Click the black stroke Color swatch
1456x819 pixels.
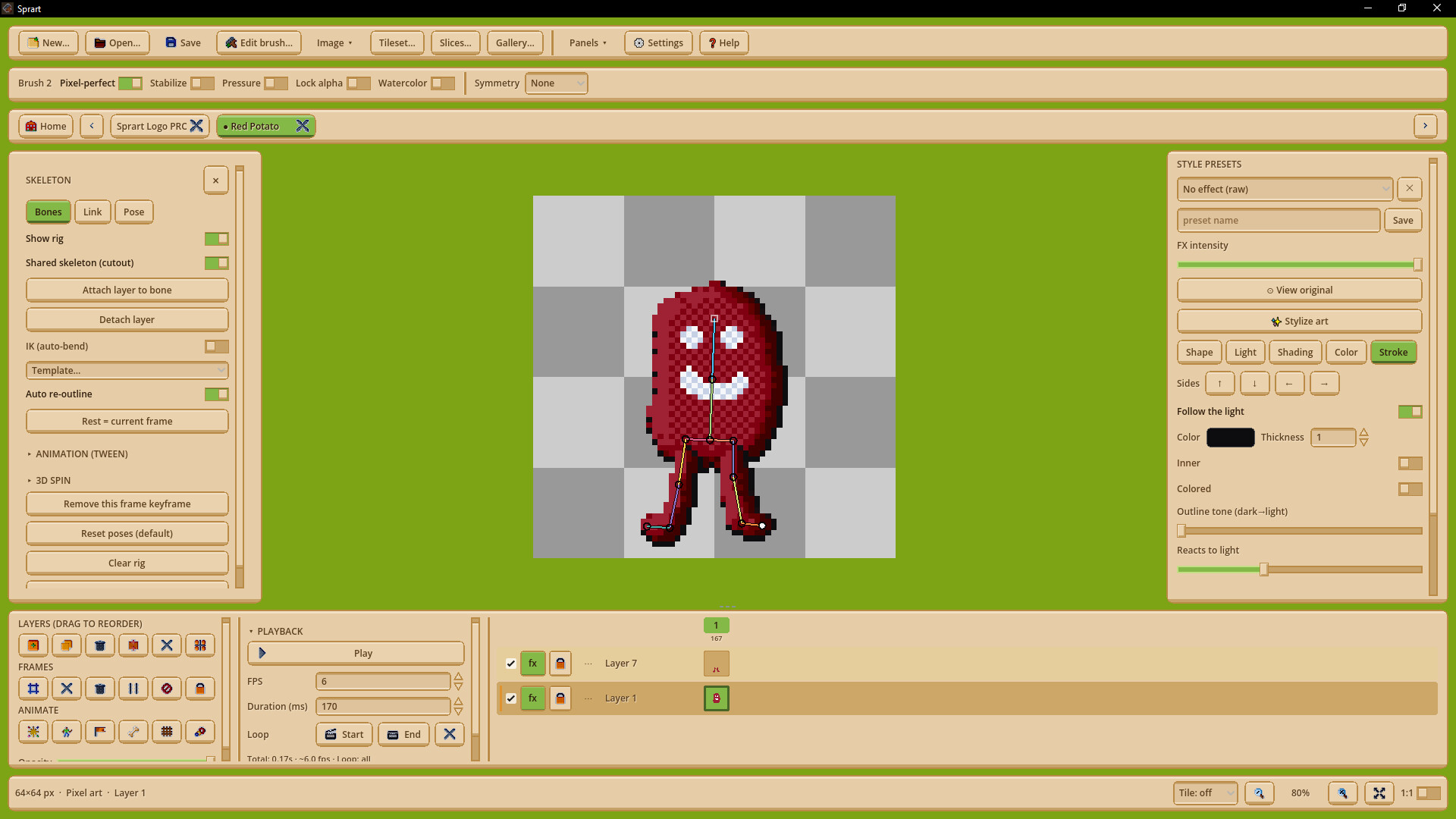click(1230, 438)
